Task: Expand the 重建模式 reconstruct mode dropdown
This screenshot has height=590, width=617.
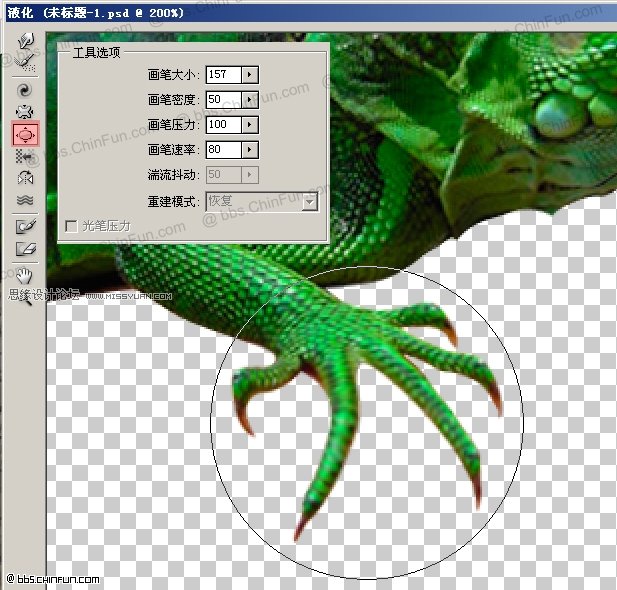Action: coord(310,202)
